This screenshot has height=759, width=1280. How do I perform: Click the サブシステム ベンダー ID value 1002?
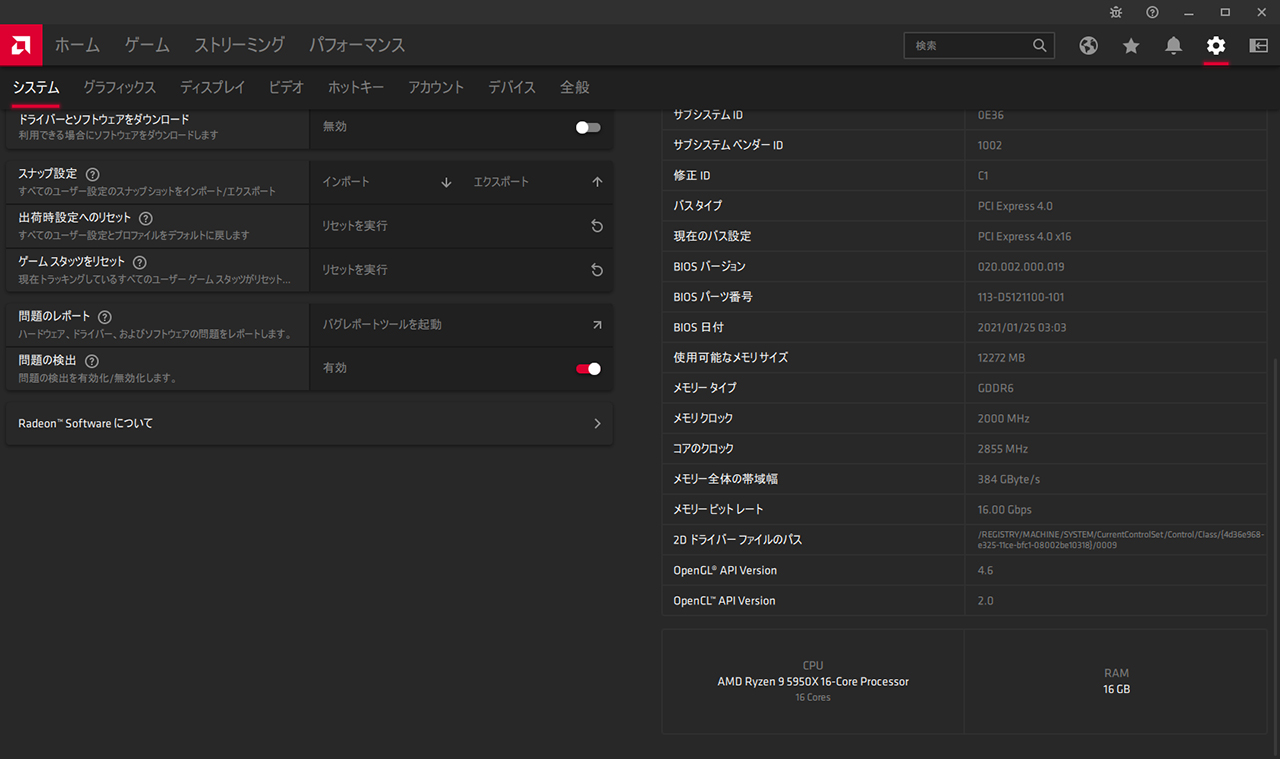[989, 146]
